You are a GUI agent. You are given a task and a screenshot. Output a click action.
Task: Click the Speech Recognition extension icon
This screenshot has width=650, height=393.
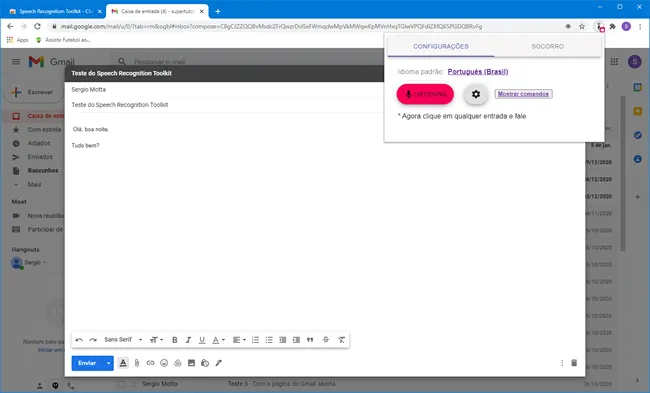pyautogui.click(x=599, y=27)
